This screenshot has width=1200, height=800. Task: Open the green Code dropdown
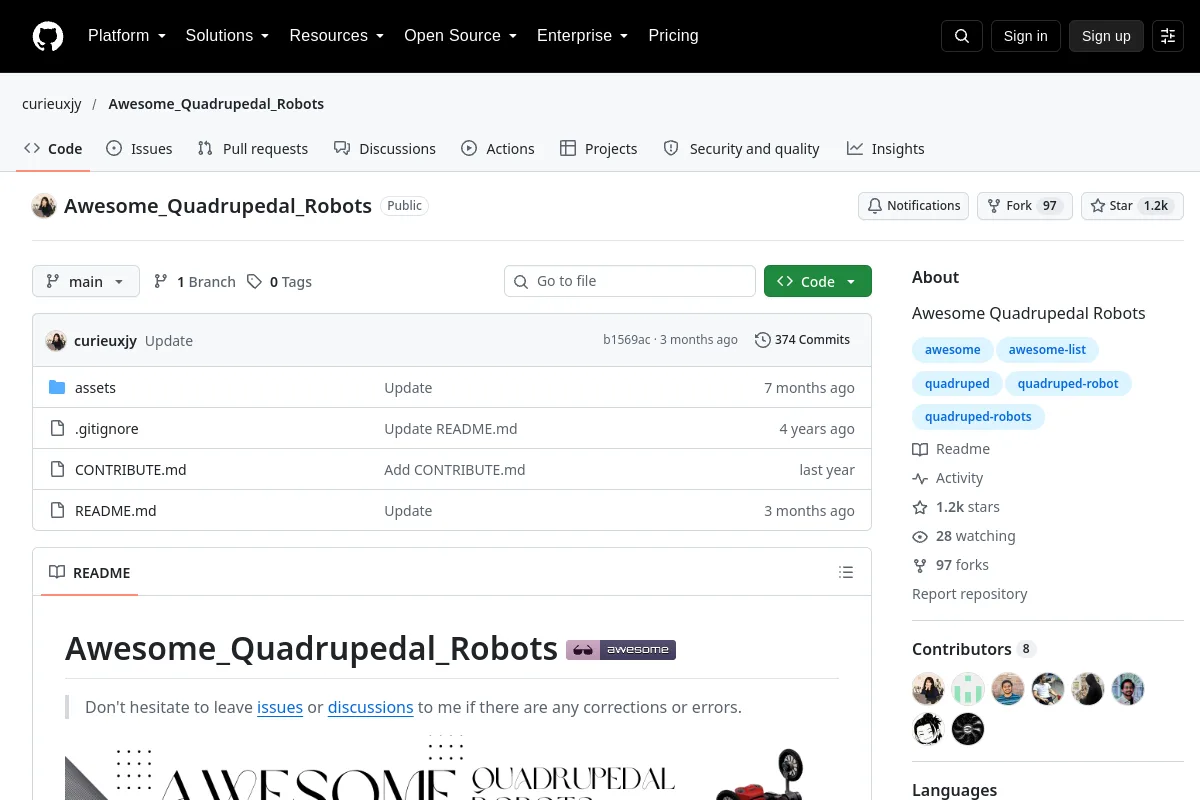click(x=818, y=282)
